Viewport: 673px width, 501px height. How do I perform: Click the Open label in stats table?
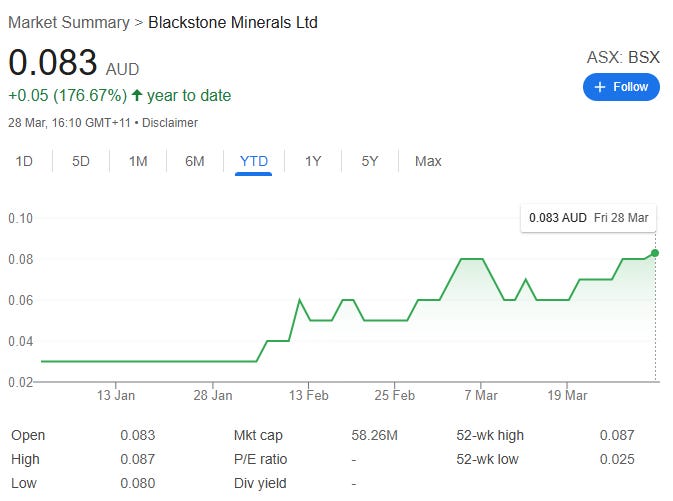pyautogui.click(x=28, y=435)
